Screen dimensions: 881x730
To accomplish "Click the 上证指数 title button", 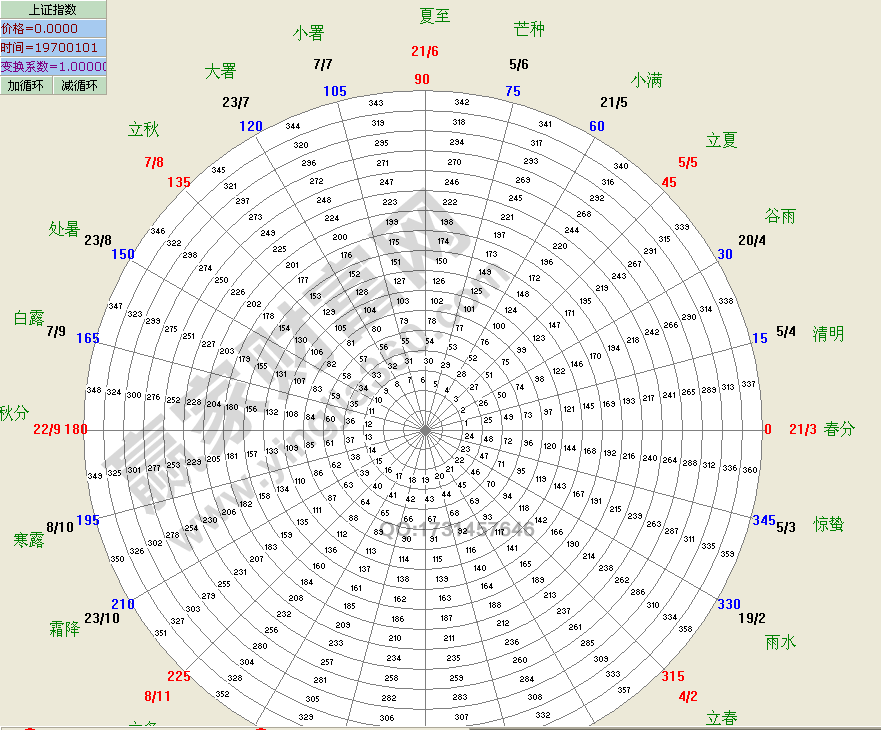I will 53,9.
